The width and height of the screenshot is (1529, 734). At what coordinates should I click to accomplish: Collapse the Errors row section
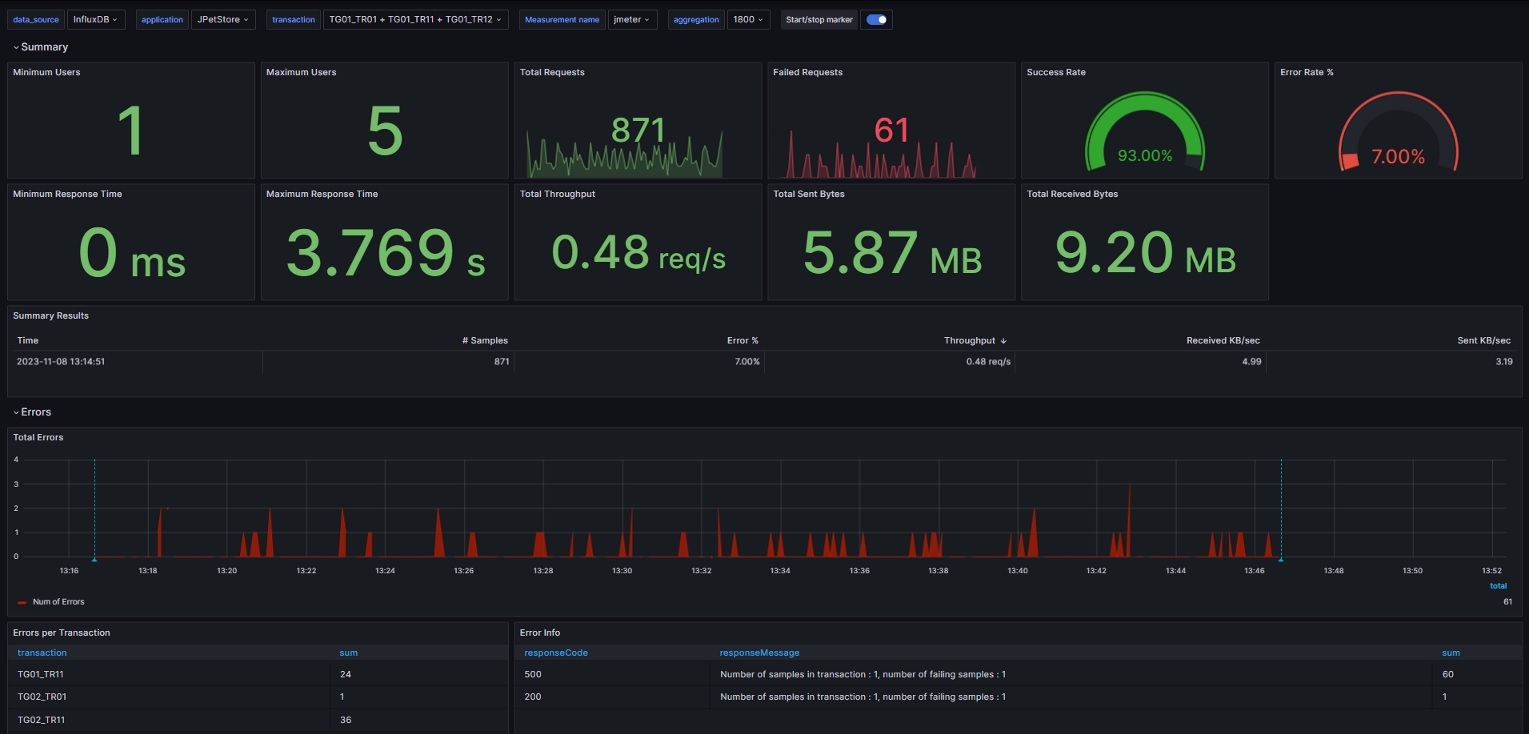(36, 412)
